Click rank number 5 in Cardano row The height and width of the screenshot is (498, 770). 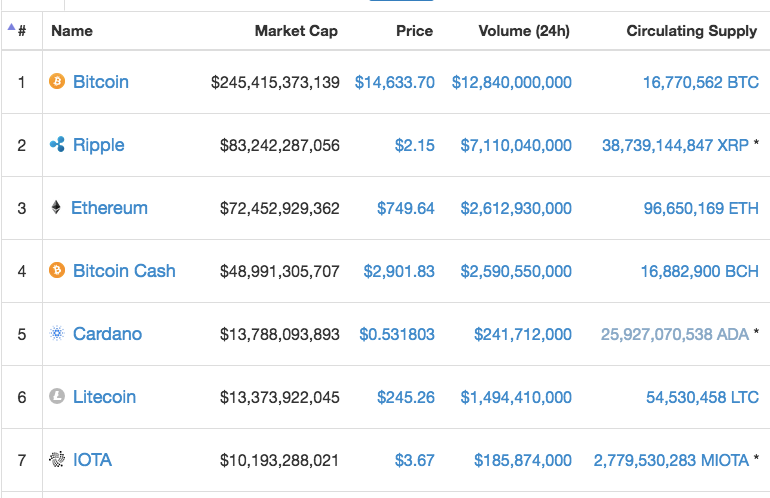pos(22,334)
